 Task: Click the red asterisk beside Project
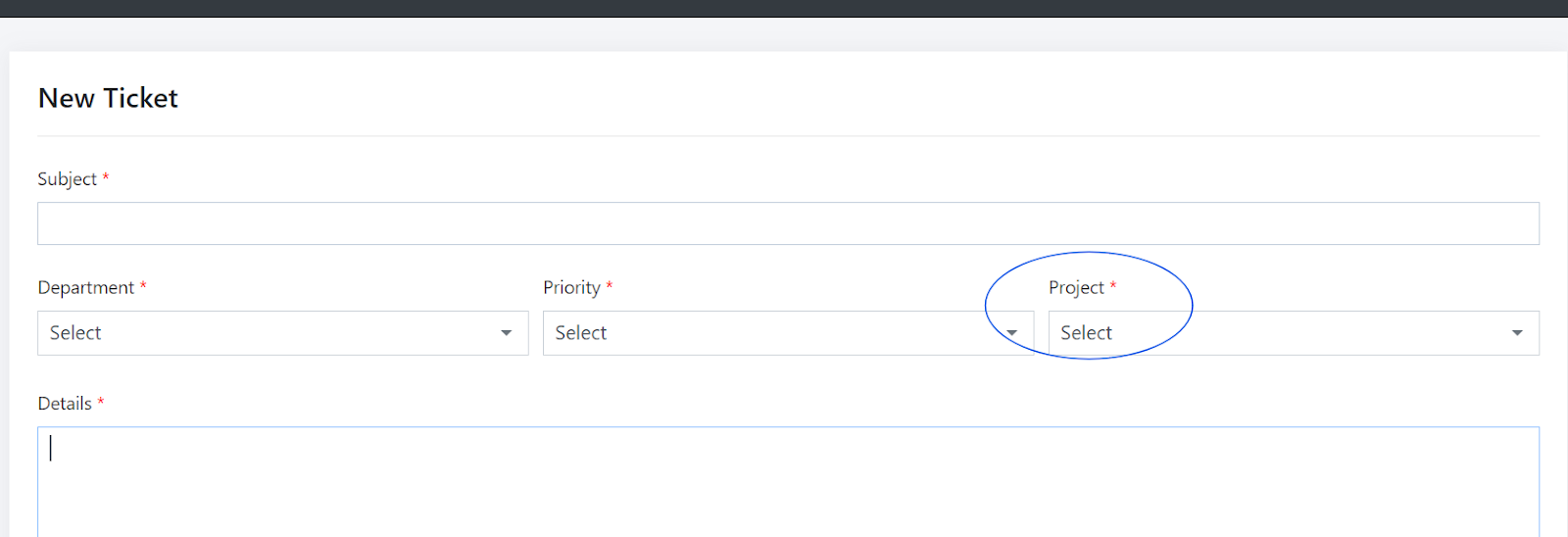point(1113,286)
